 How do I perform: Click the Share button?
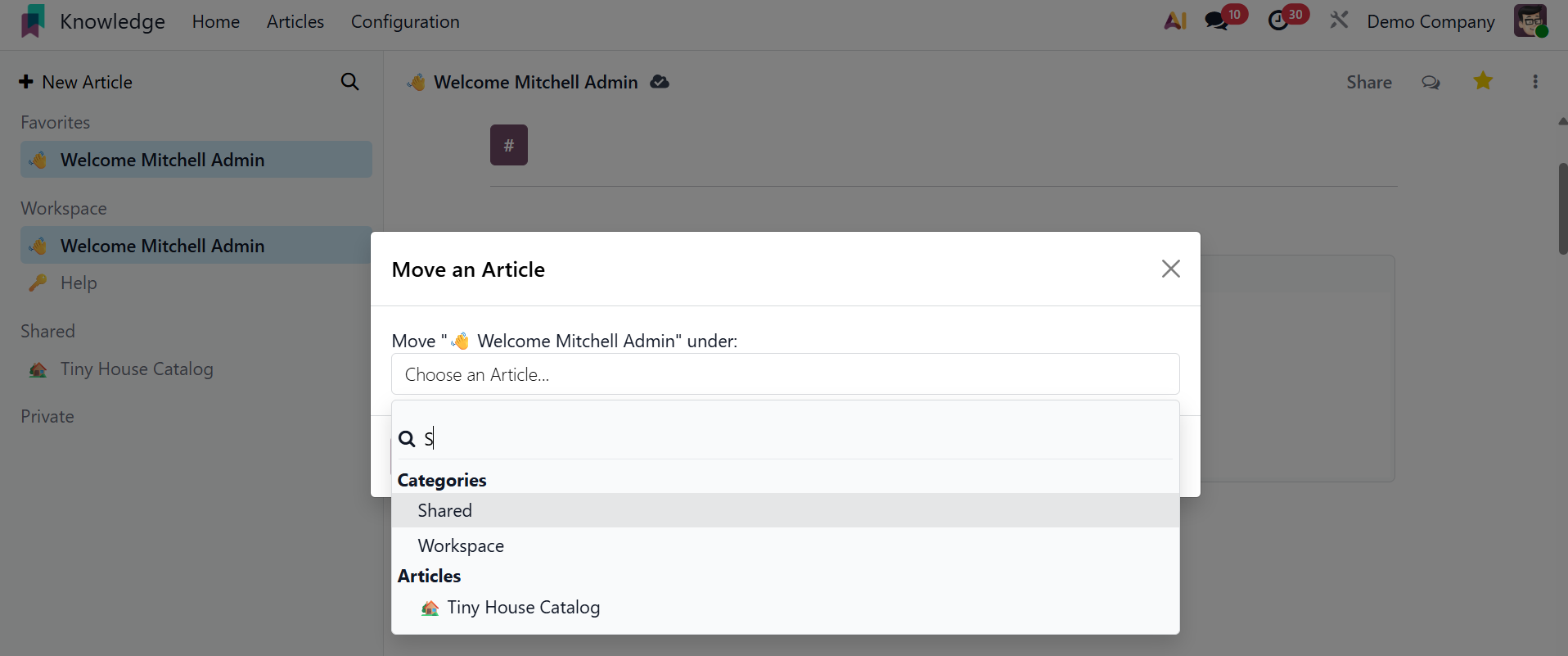coord(1368,83)
